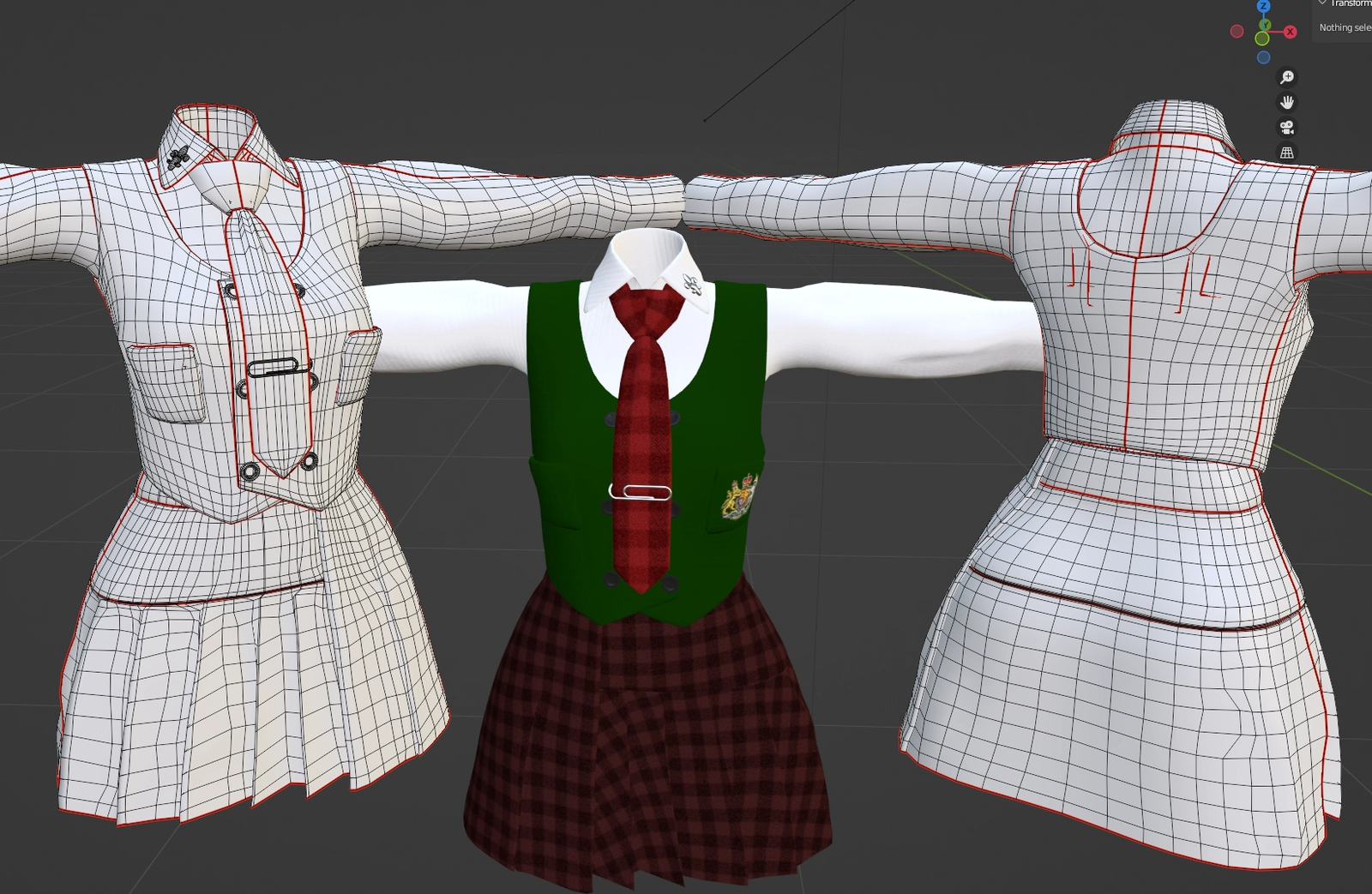Switch perspective mode via the grid icon
This screenshot has height=894, width=1372.
point(1287,153)
